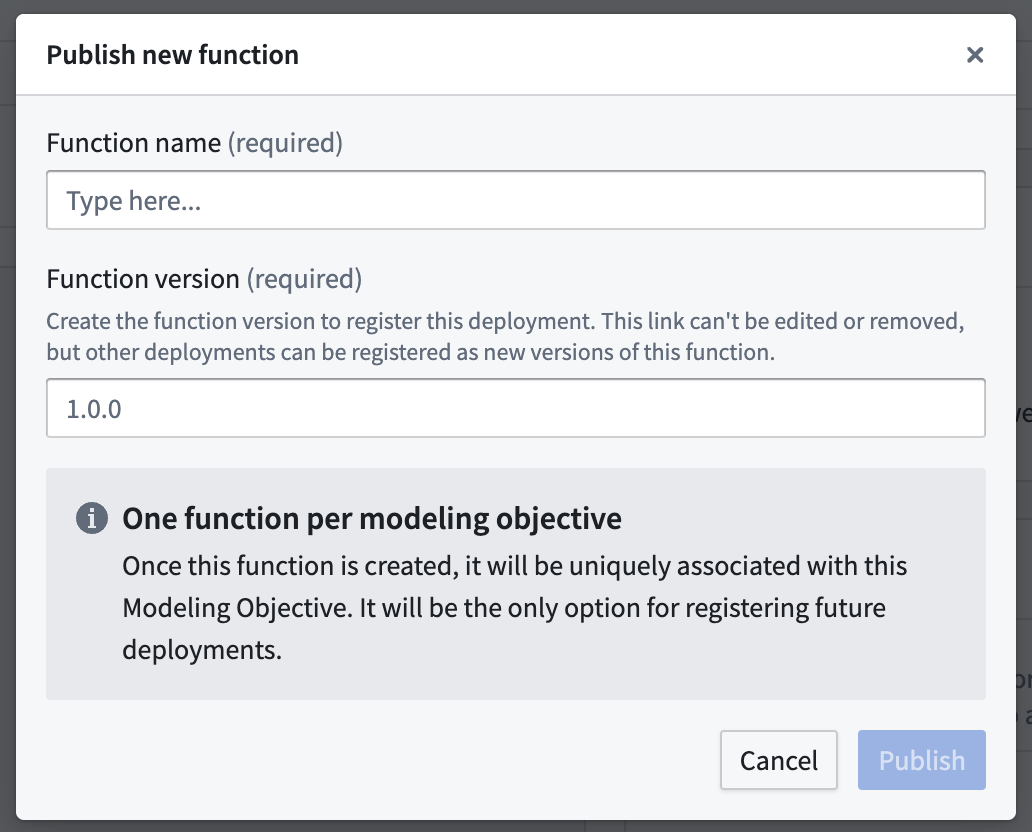Click the gray informational banner
This screenshot has width=1032, height=832.
pos(516,584)
